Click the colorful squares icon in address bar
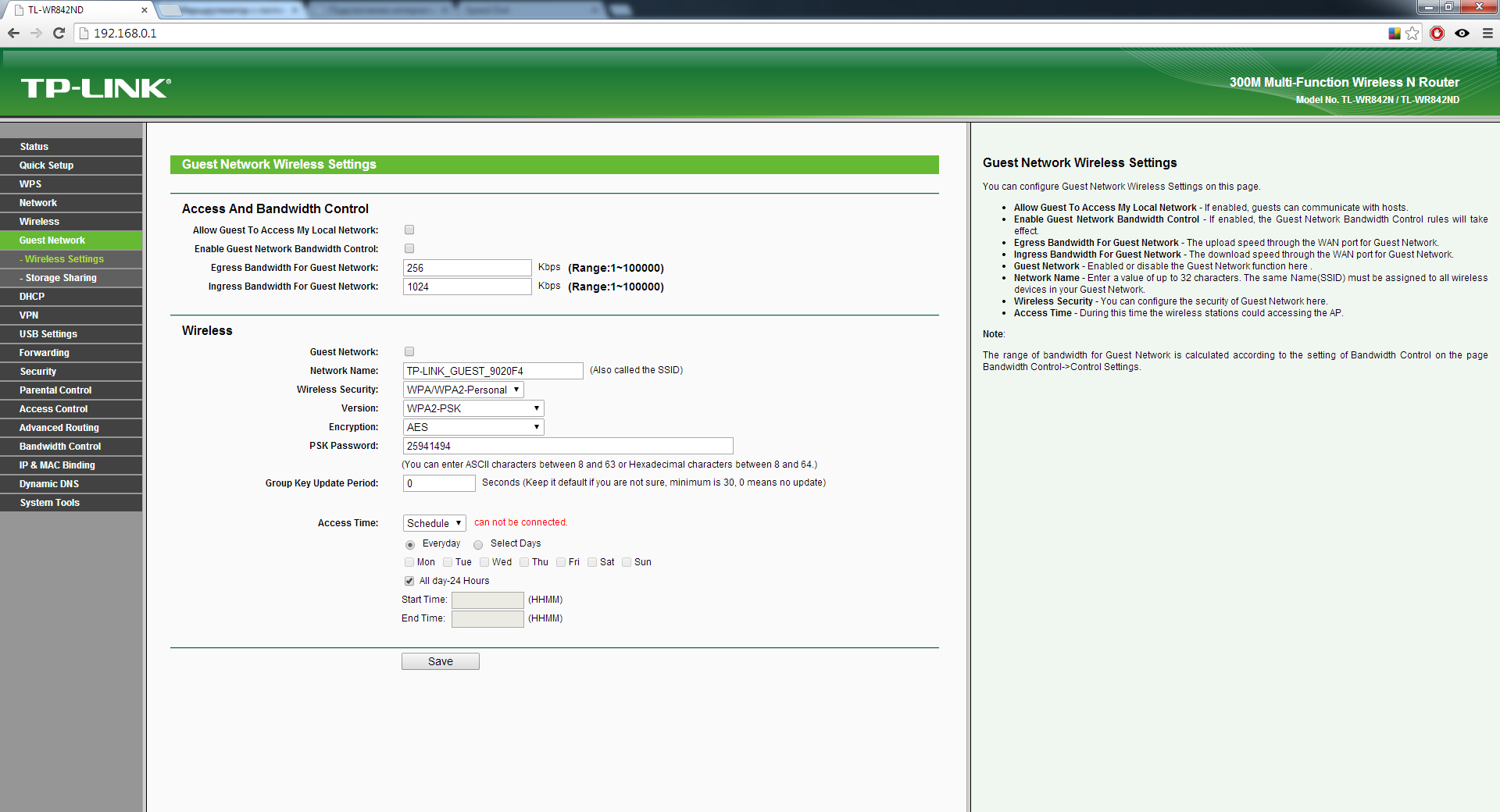Image resolution: width=1500 pixels, height=812 pixels. coord(1394,33)
